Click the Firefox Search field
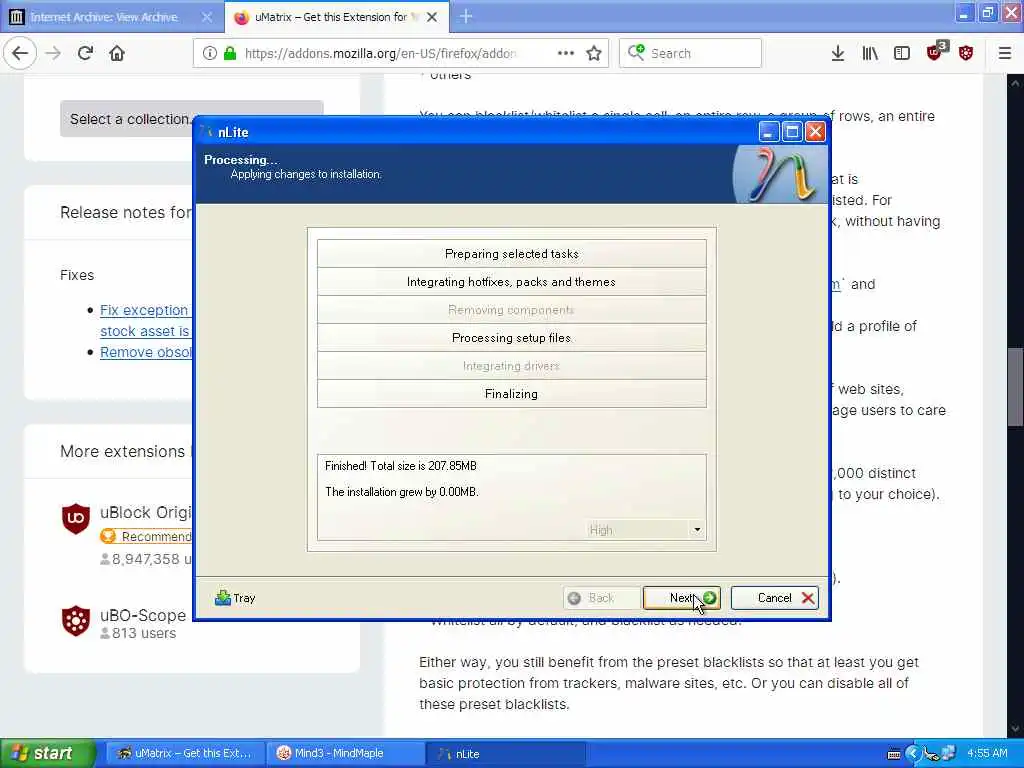Screen dimensions: 1024x768 [x=690, y=53]
